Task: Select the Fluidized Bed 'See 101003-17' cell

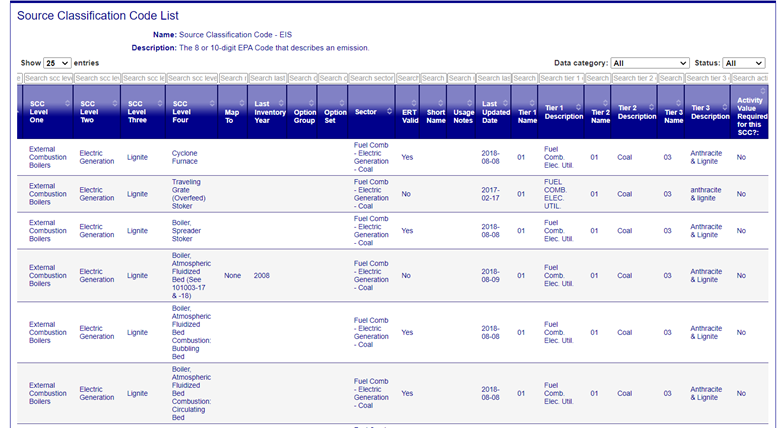Action: click(191, 276)
